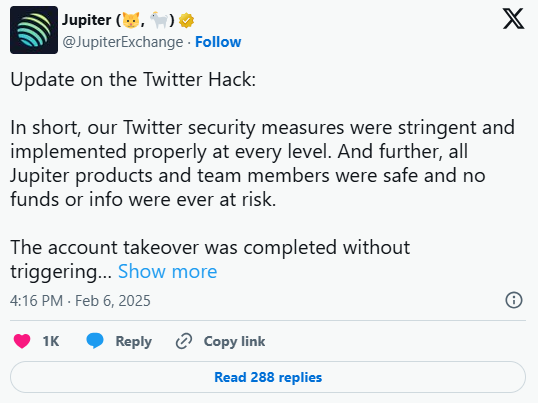Open the 4:16 PM Feb 6, 2025 timestamp

pyautogui.click(x=80, y=301)
